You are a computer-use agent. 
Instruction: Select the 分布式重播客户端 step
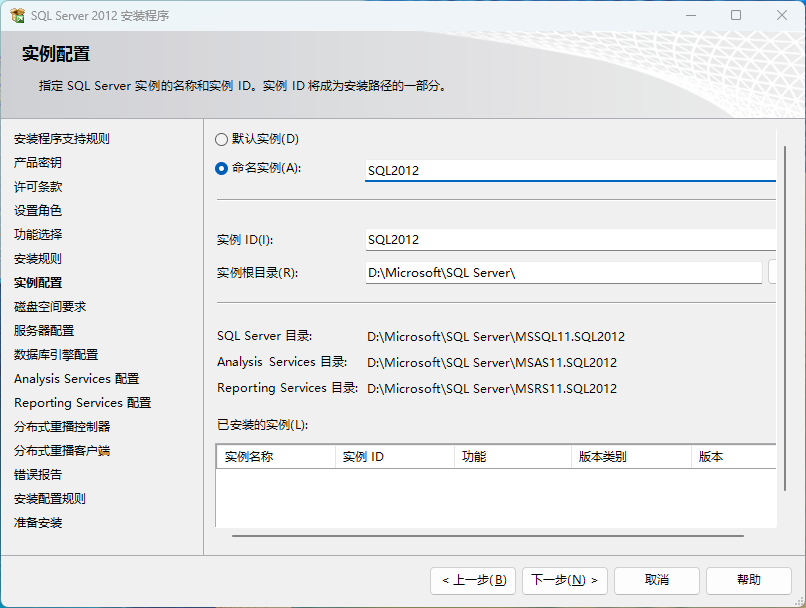point(62,451)
